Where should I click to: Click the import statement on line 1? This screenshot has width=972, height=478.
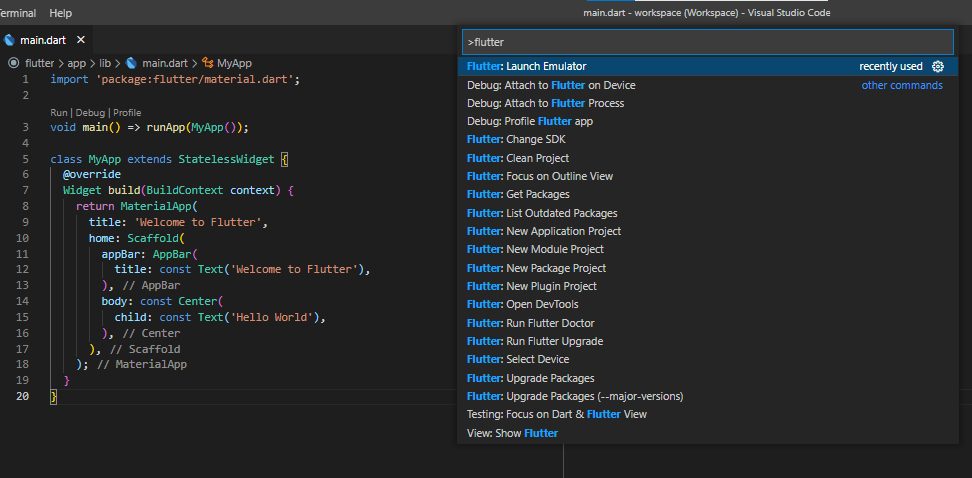click(x=175, y=80)
